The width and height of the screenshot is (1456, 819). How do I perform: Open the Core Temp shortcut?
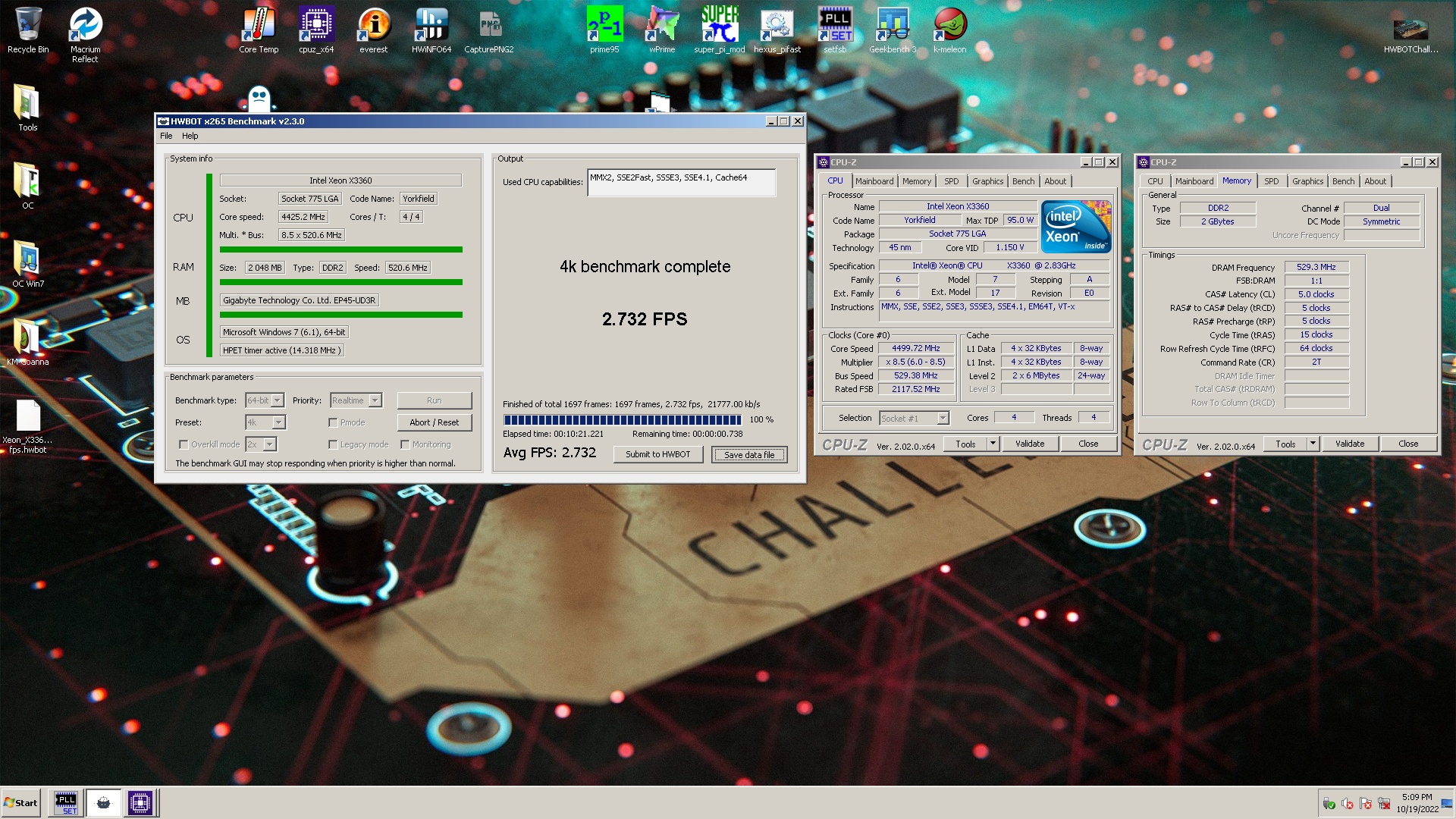259,30
